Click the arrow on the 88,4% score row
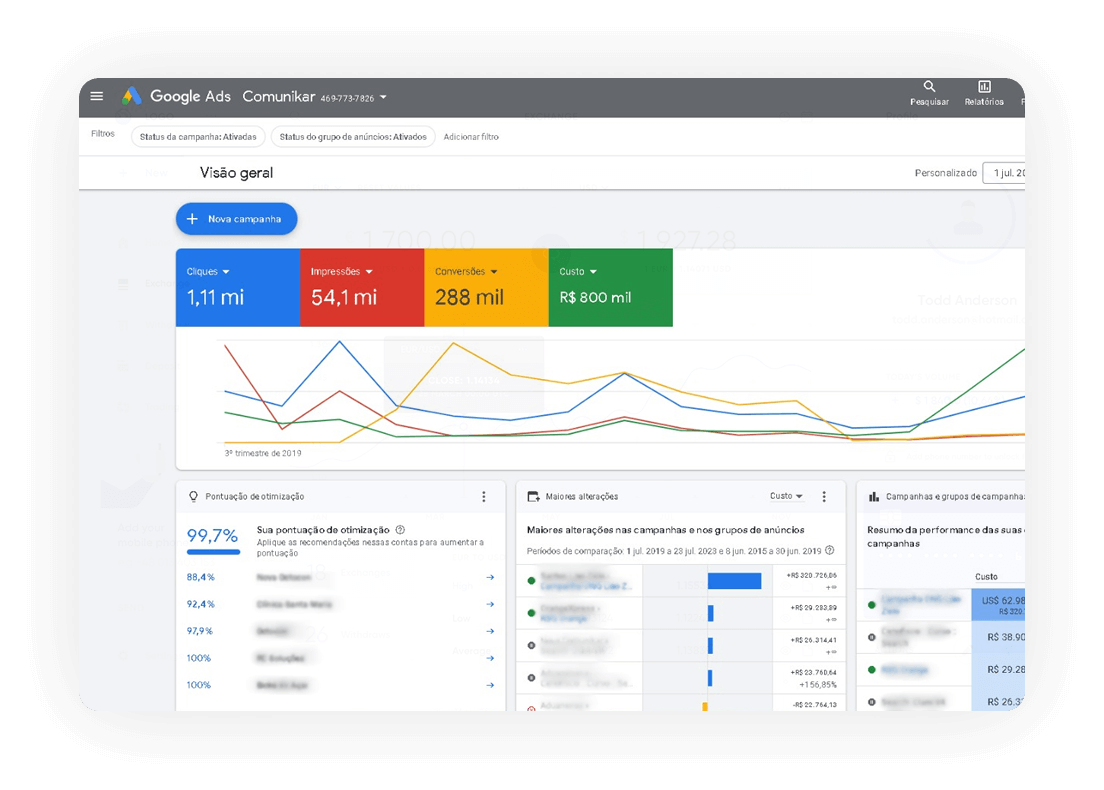This screenshot has width=1104, height=790. point(490,577)
